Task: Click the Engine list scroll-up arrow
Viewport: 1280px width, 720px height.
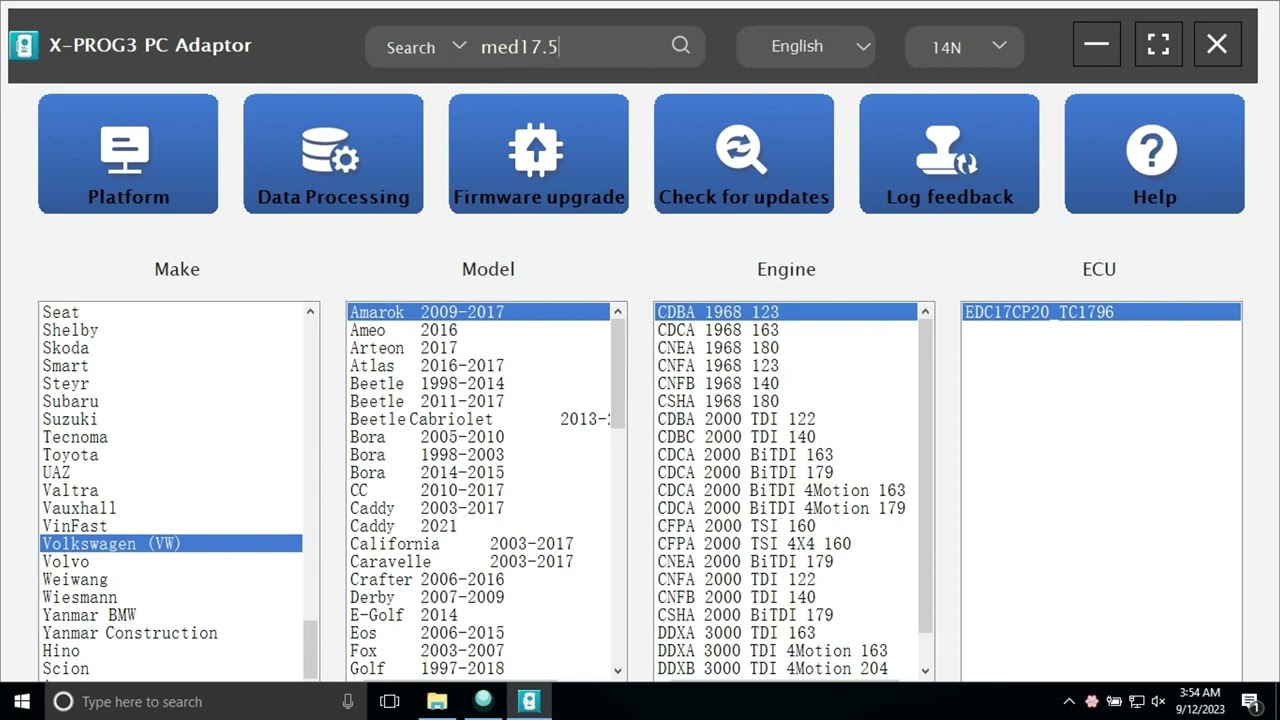Action: [x=925, y=312]
